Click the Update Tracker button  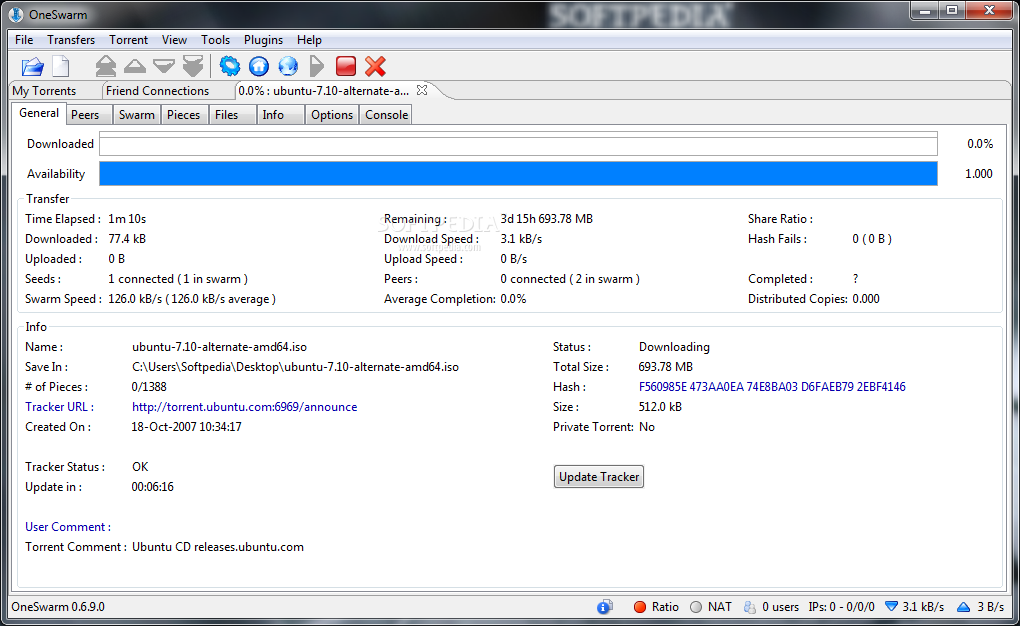click(598, 477)
